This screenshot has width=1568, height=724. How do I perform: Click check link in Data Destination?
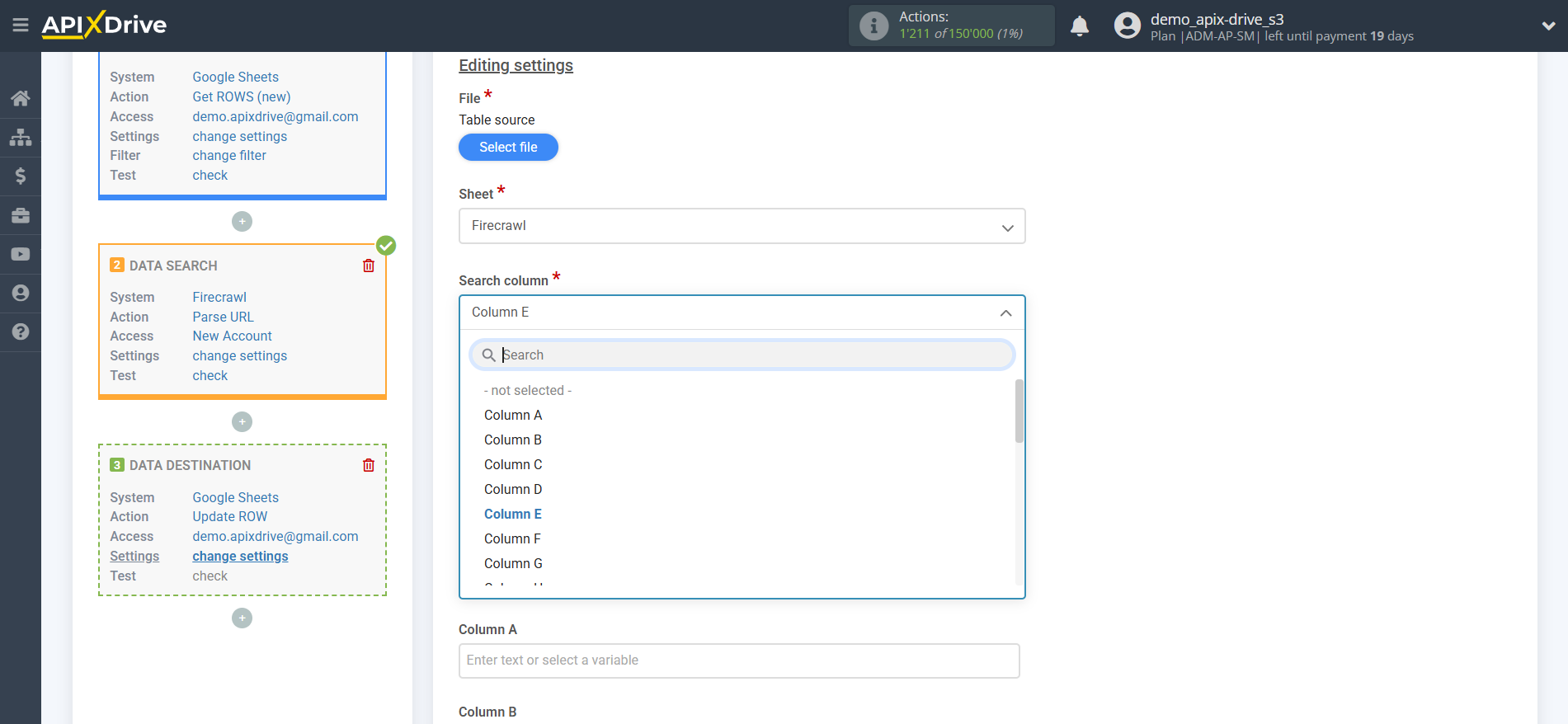tap(210, 576)
